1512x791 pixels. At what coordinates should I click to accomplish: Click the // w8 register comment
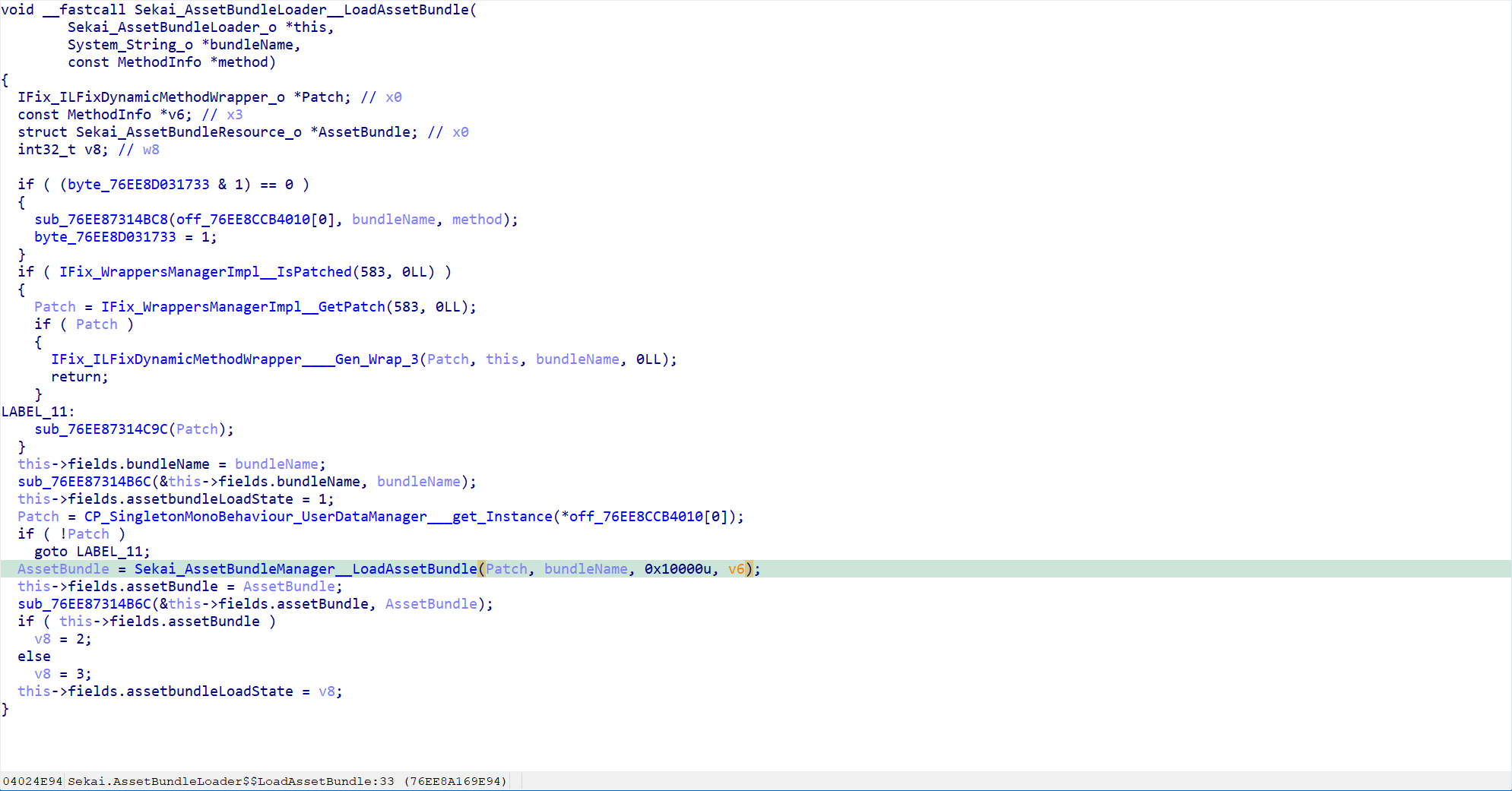click(x=138, y=150)
